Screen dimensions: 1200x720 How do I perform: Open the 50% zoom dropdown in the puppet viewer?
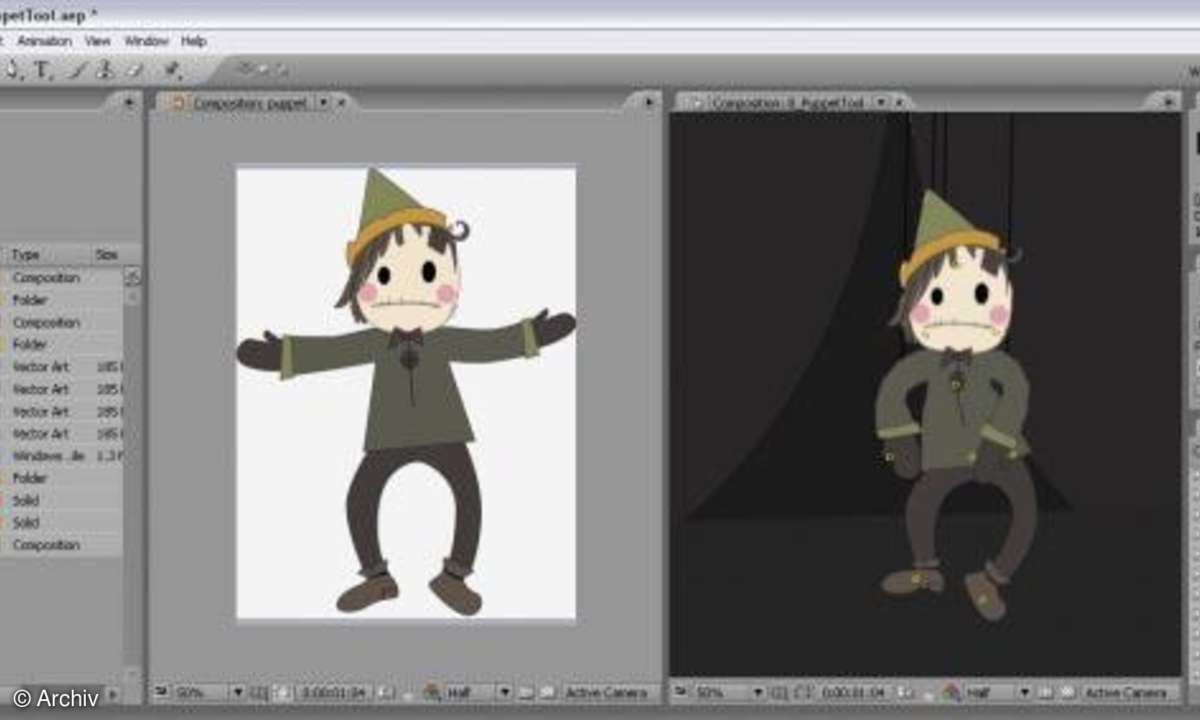(208, 692)
